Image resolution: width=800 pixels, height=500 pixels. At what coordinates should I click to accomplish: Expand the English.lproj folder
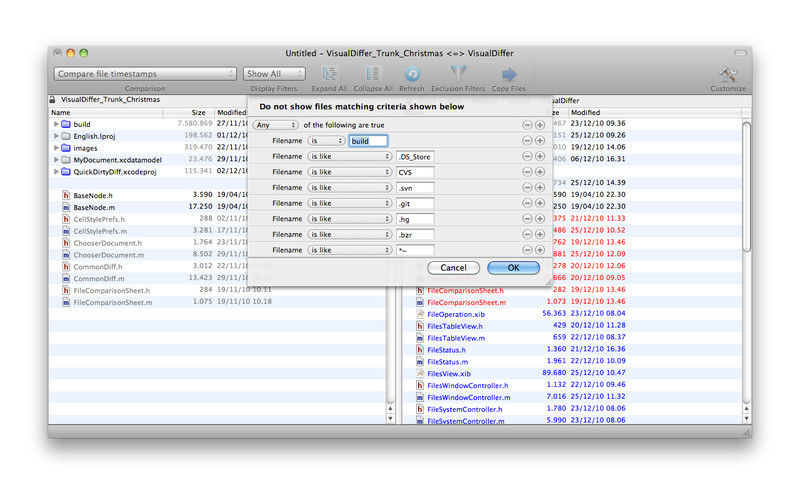(56, 136)
